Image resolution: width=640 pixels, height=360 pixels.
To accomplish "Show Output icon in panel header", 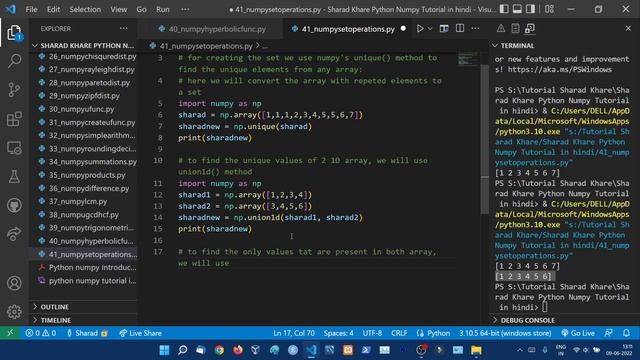I will coord(515,28).
